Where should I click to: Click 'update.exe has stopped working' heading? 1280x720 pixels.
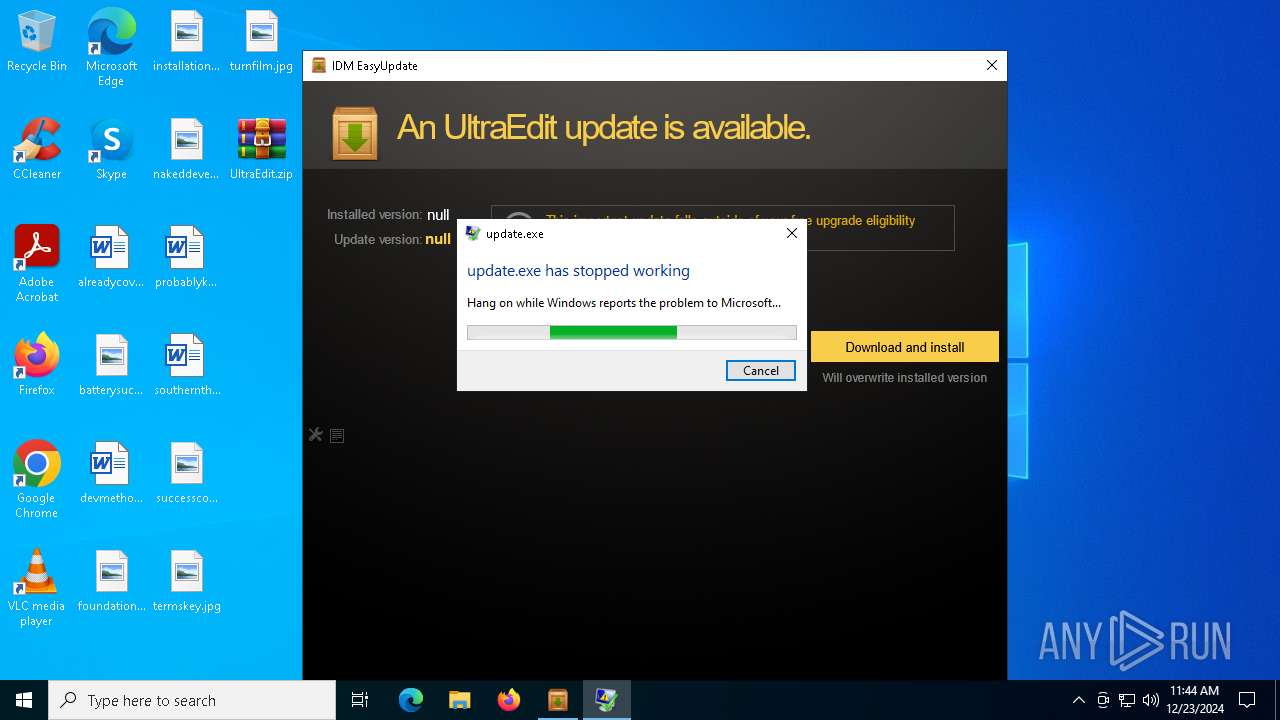(578, 270)
